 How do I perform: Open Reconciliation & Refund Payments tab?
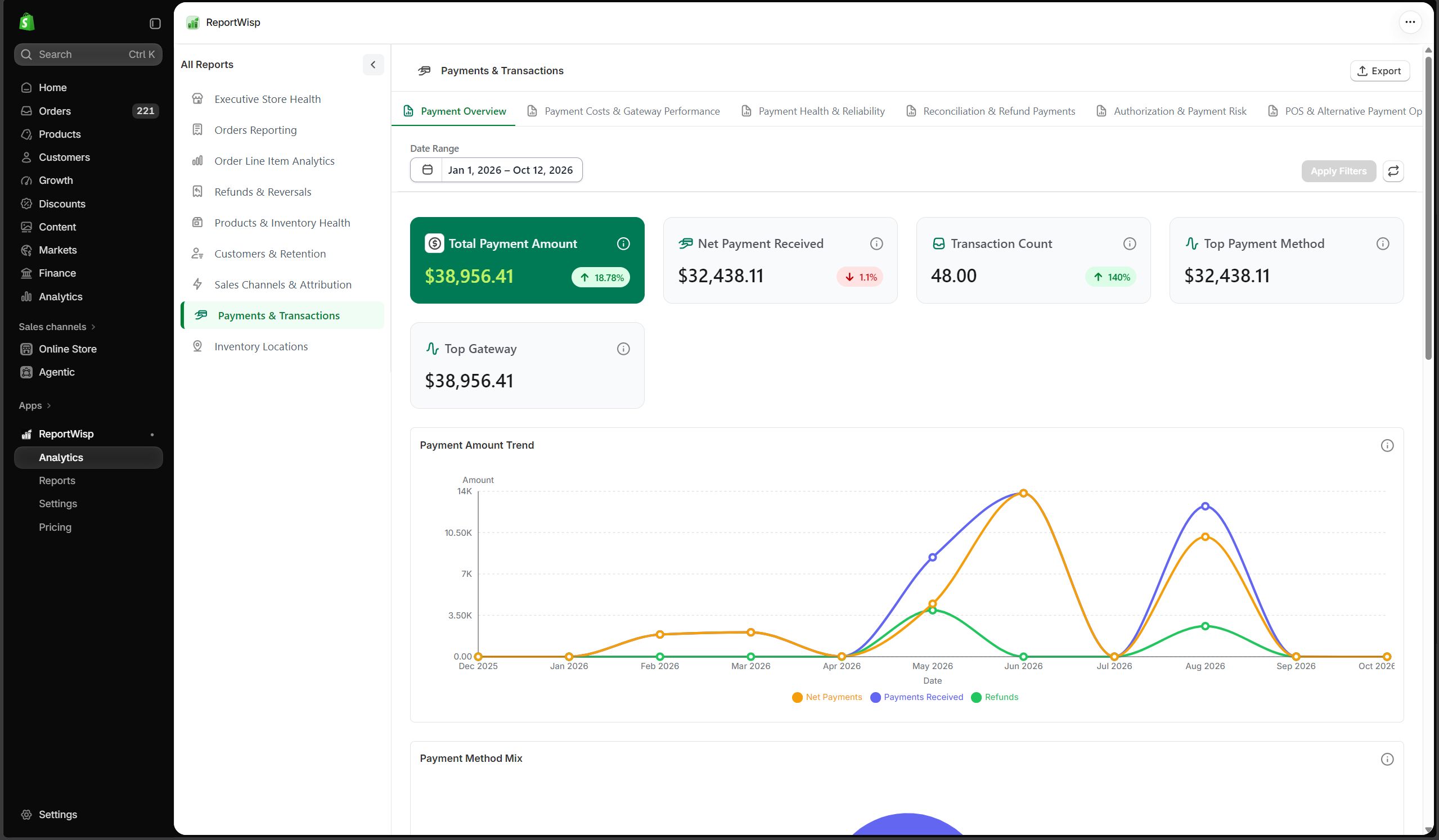click(x=990, y=111)
